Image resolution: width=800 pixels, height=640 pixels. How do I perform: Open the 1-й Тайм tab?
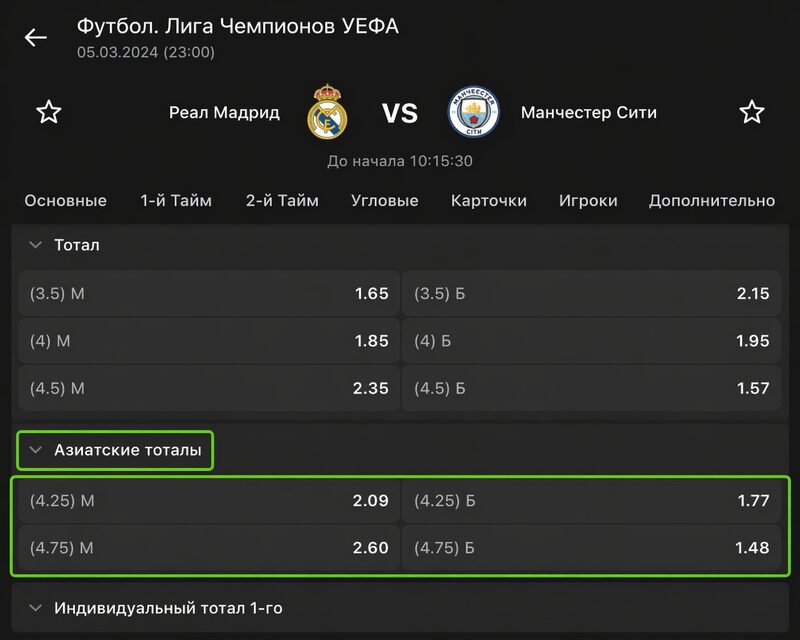click(176, 200)
